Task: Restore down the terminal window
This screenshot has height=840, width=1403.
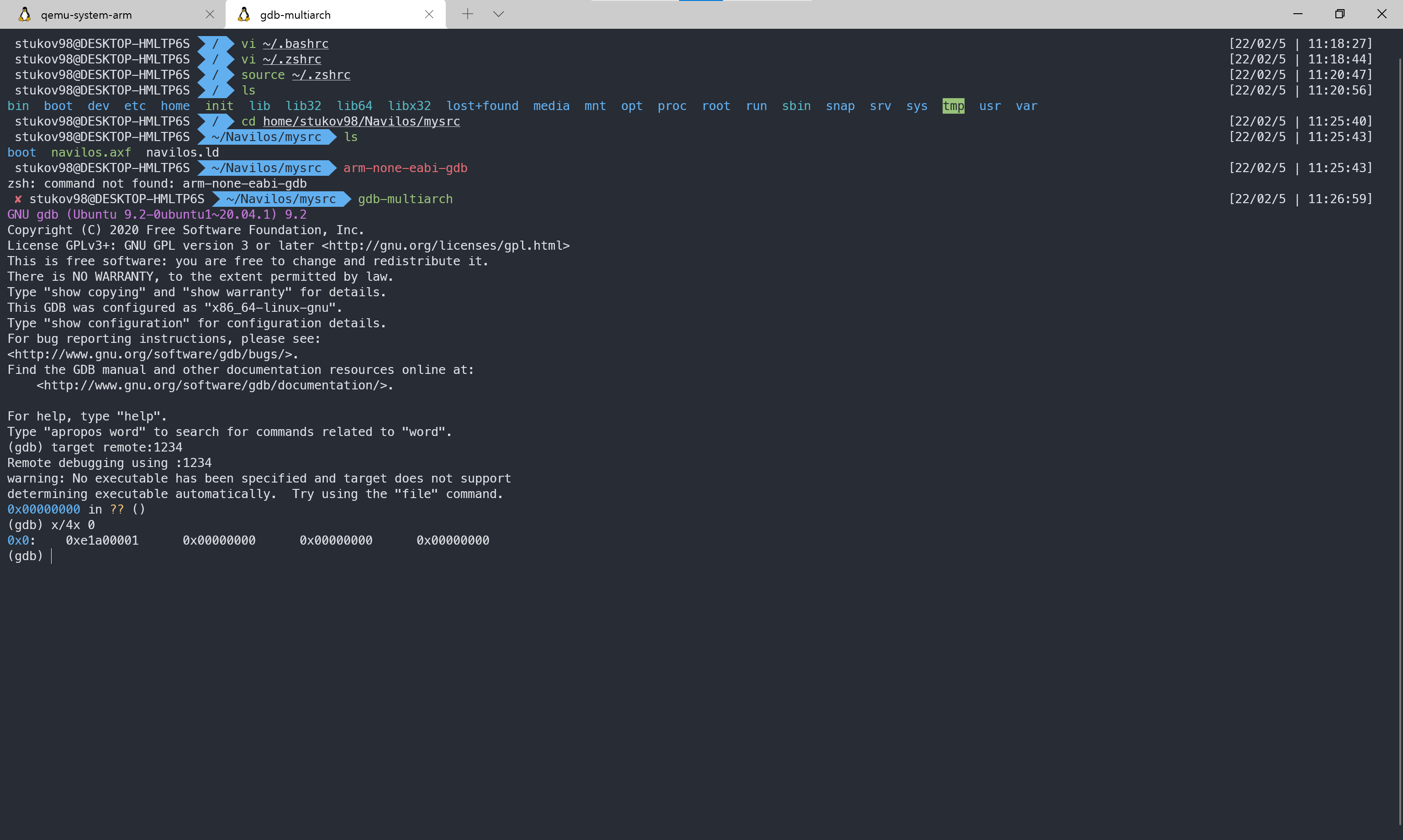Action: tap(1339, 14)
